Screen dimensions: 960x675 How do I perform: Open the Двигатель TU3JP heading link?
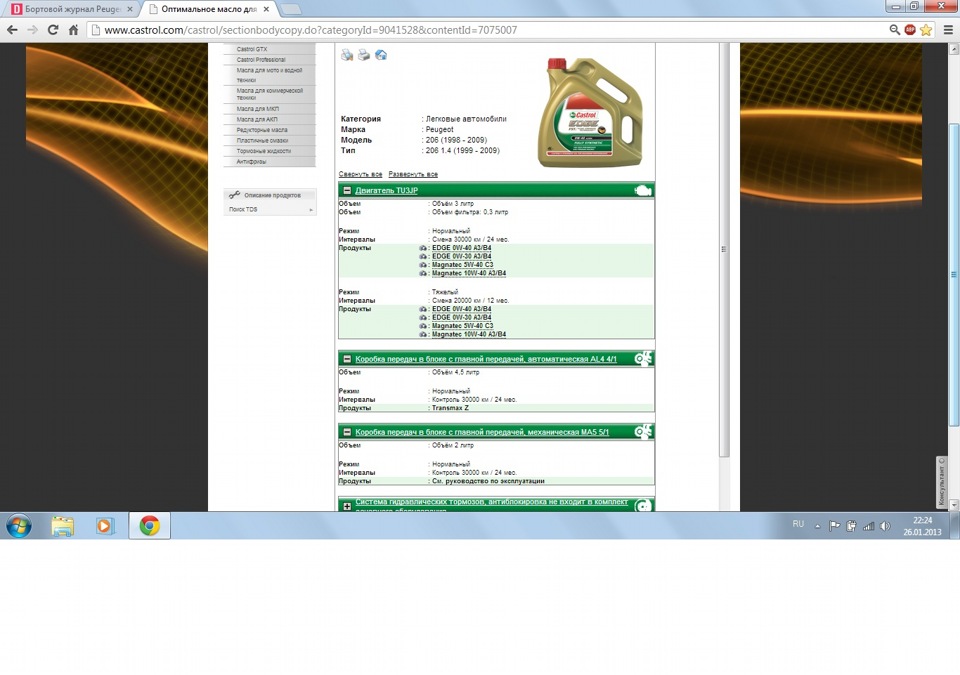386,190
